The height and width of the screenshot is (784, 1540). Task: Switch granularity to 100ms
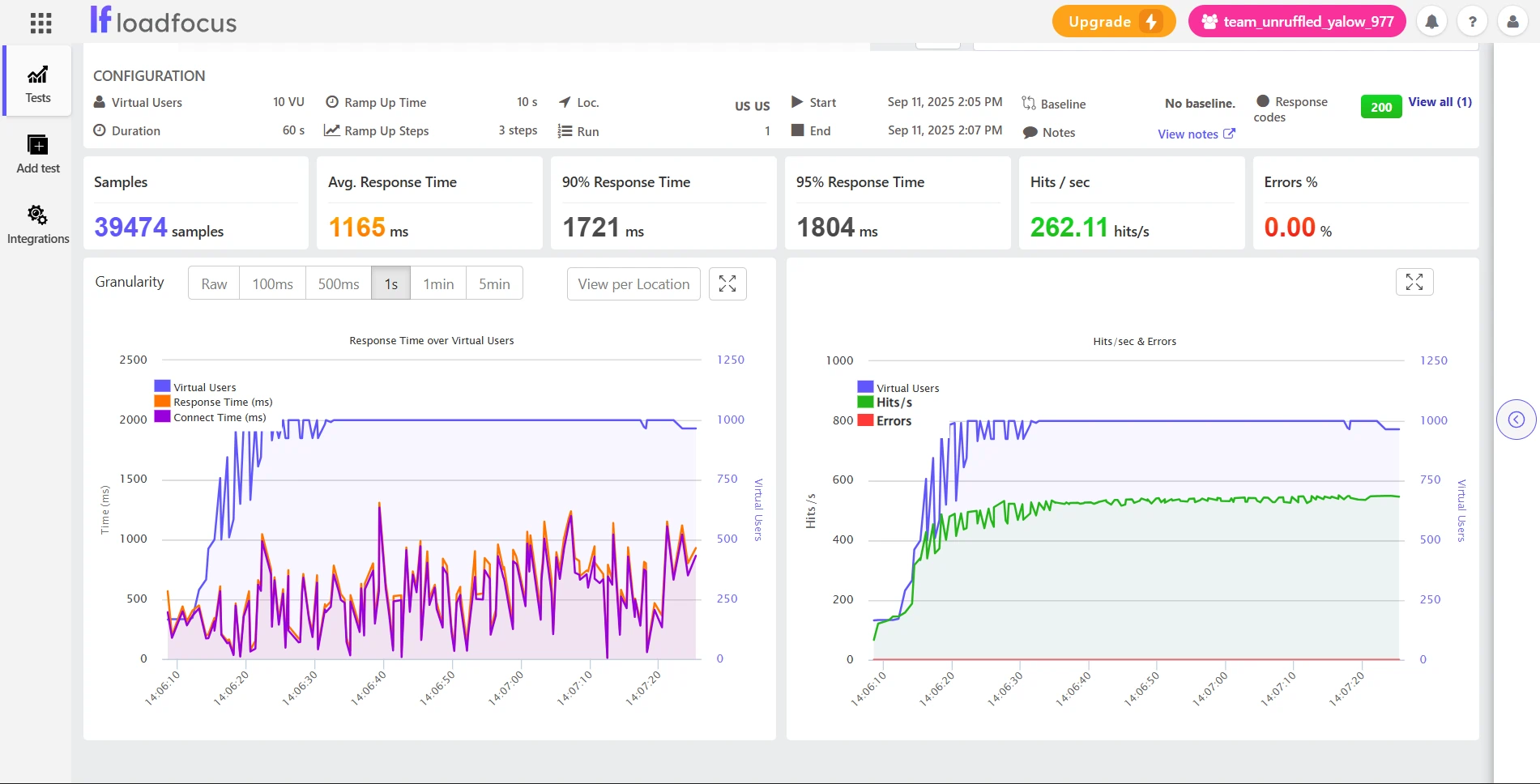(x=272, y=284)
